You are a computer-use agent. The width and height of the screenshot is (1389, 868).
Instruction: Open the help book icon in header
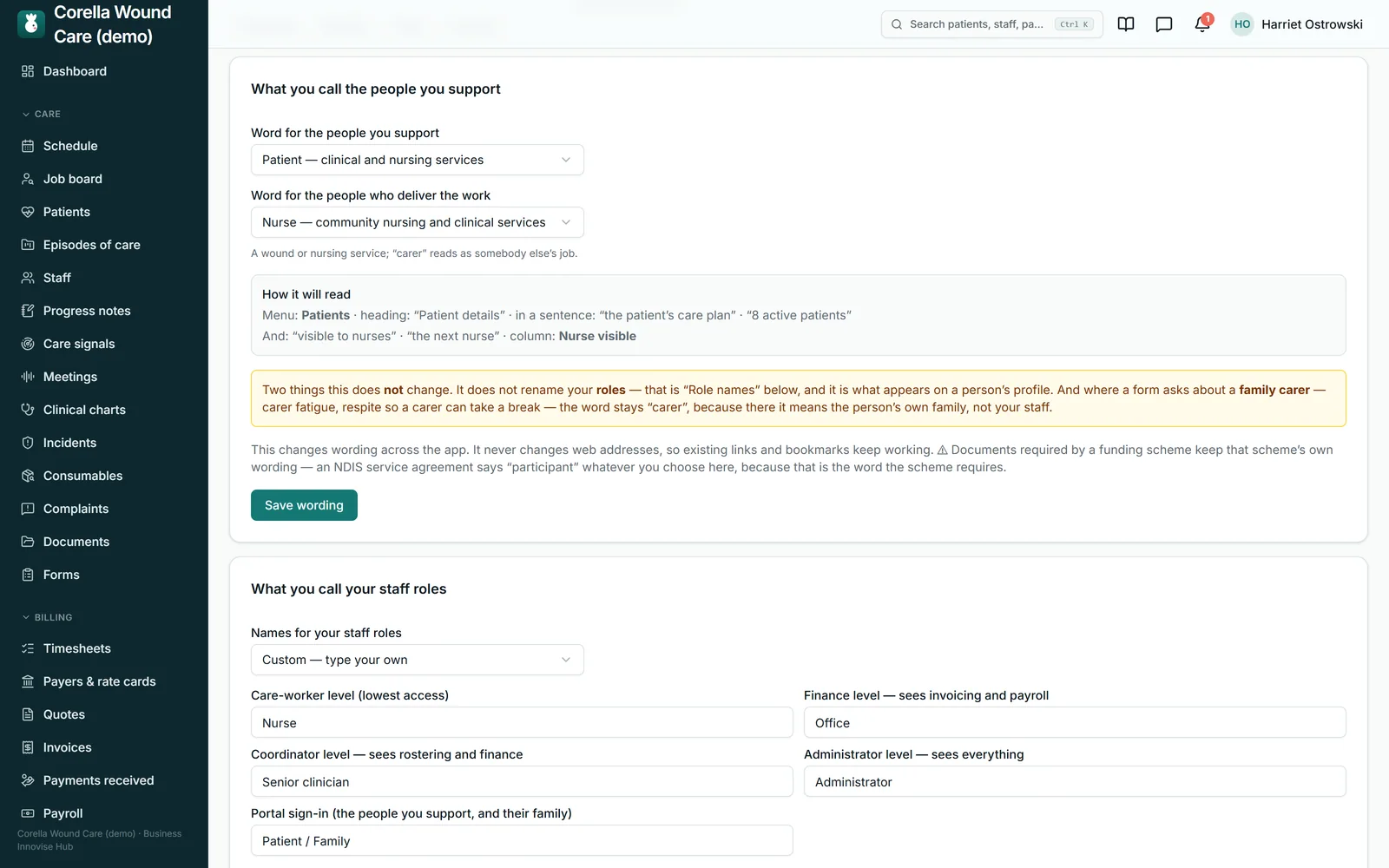coord(1126,24)
